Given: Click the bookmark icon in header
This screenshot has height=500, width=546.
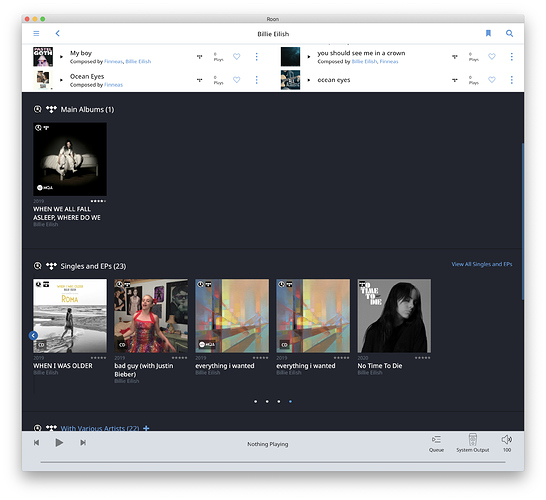Looking at the screenshot, I should 488,33.
